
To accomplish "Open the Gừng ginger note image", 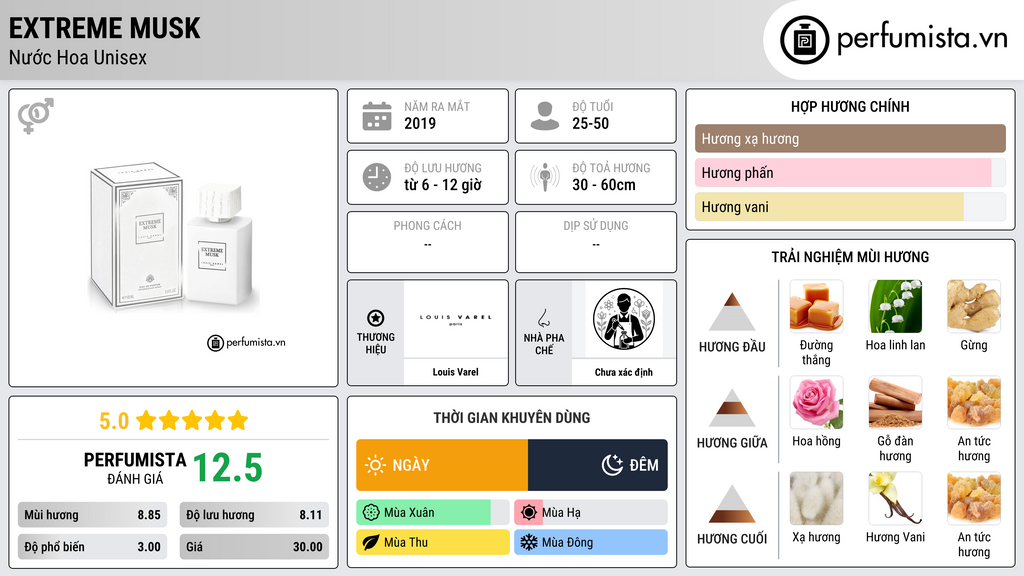I will click(x=974, y=306).
